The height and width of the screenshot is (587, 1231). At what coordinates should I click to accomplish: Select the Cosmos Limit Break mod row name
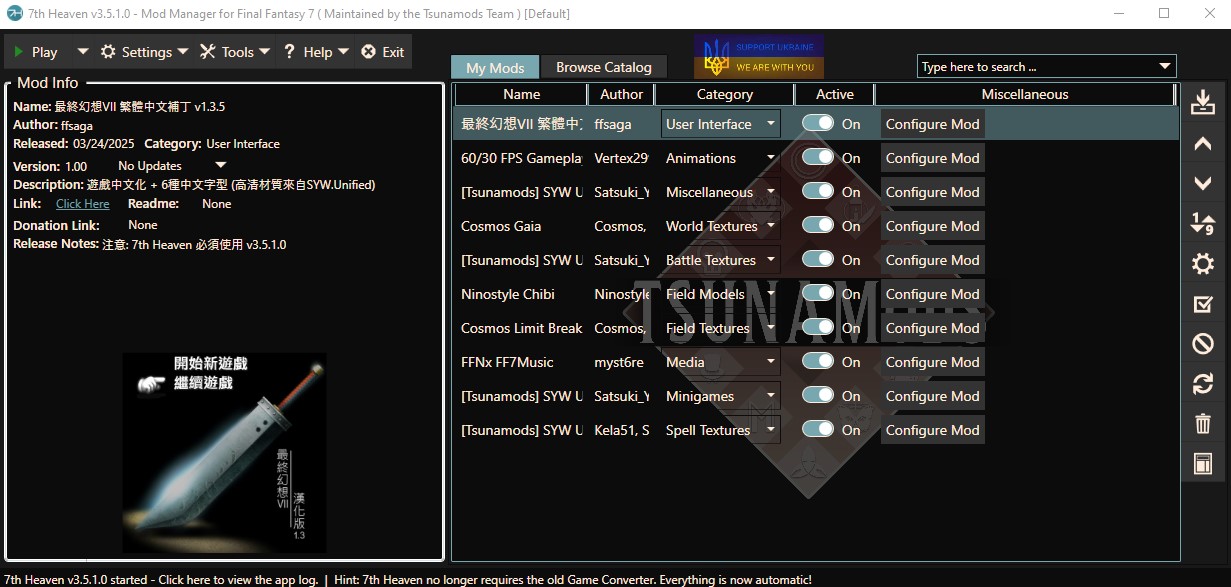click(522, 328)
